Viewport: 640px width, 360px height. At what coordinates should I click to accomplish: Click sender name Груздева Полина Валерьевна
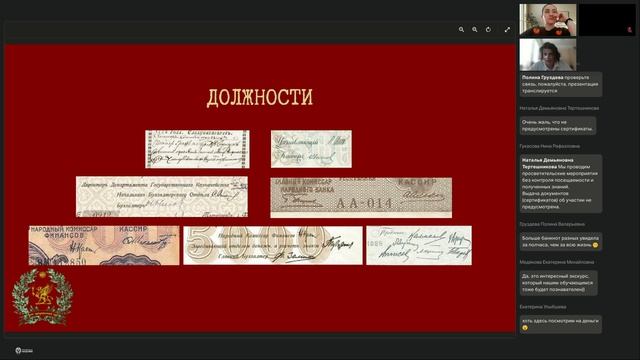pos(552,224)
